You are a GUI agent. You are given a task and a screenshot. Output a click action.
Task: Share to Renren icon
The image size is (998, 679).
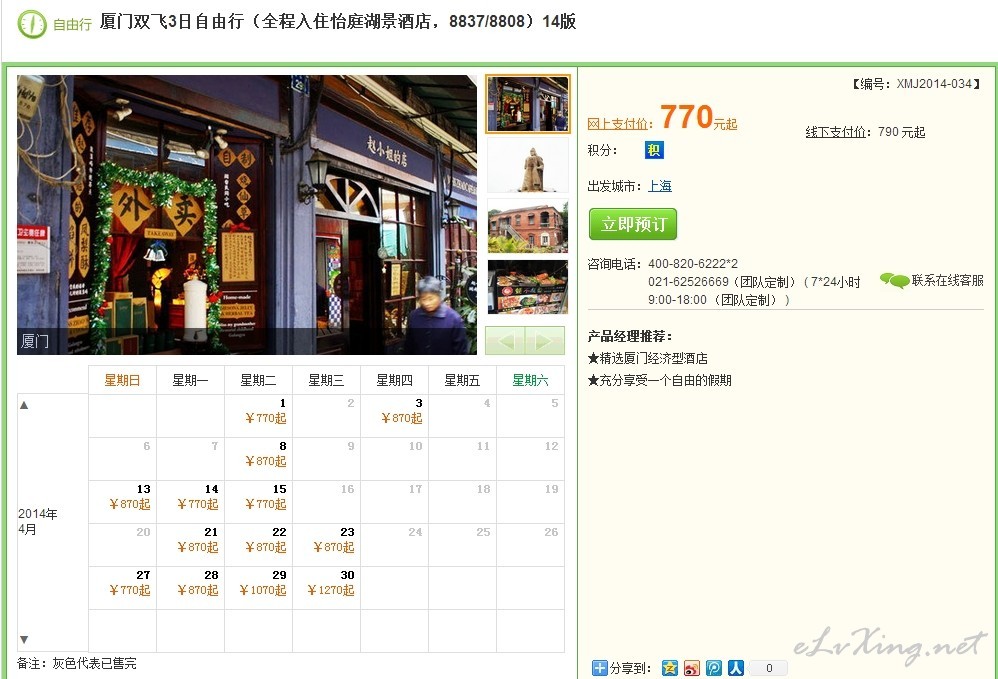736,668
